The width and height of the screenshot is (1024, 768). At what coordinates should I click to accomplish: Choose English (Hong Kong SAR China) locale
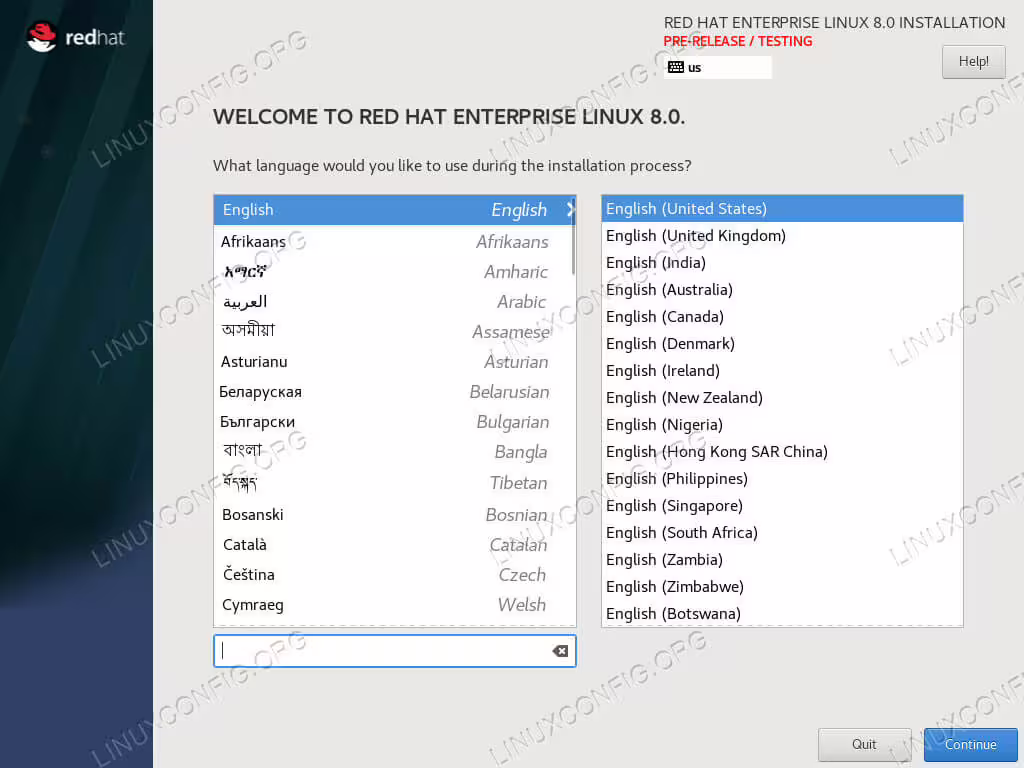(782, 451)
